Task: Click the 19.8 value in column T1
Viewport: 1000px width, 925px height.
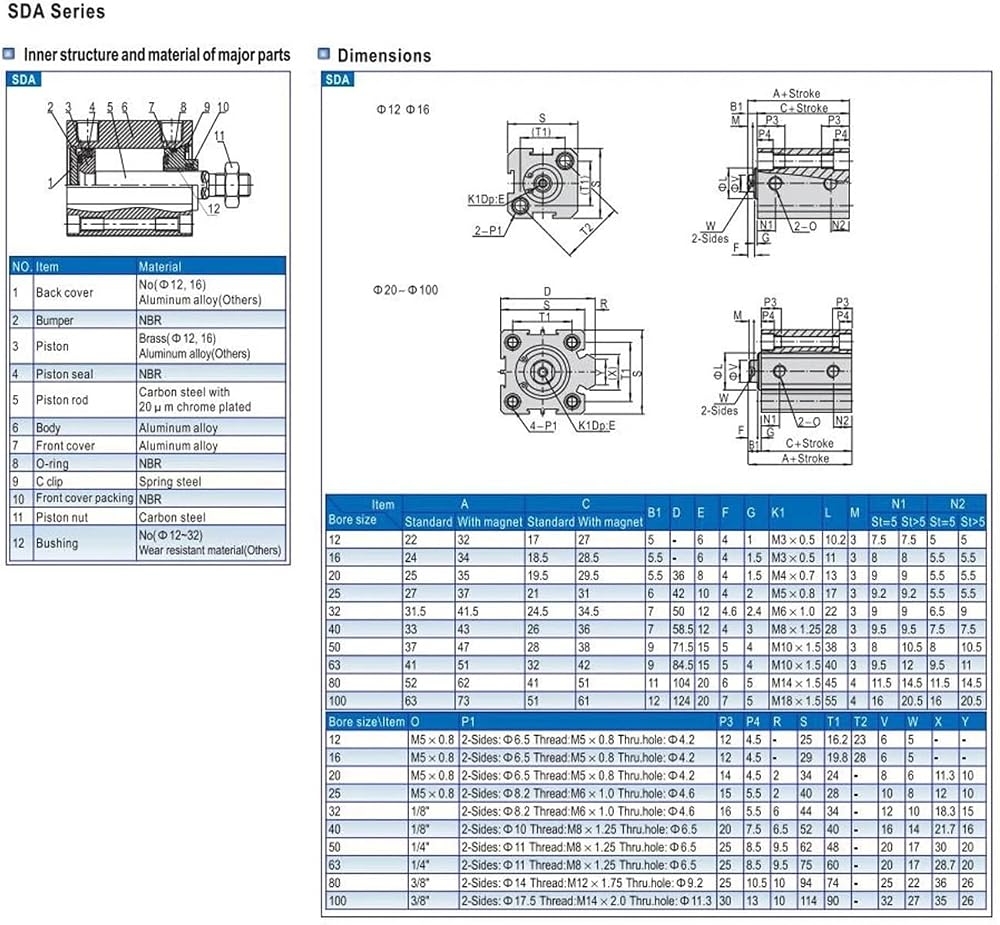Action: [x=837, y=758]
